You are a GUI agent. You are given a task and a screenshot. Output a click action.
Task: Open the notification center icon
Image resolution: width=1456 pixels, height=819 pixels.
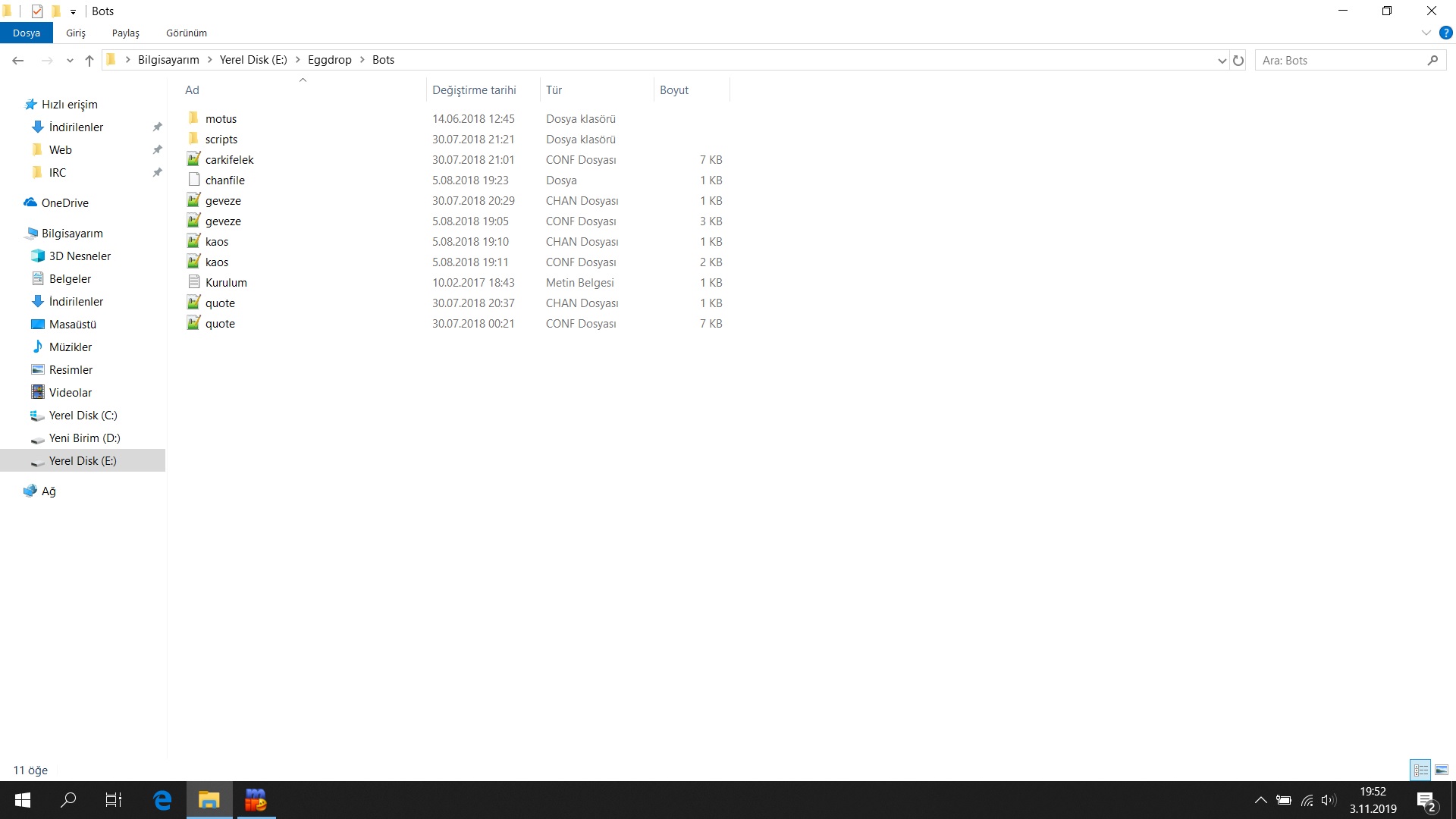click(1426, 801)
